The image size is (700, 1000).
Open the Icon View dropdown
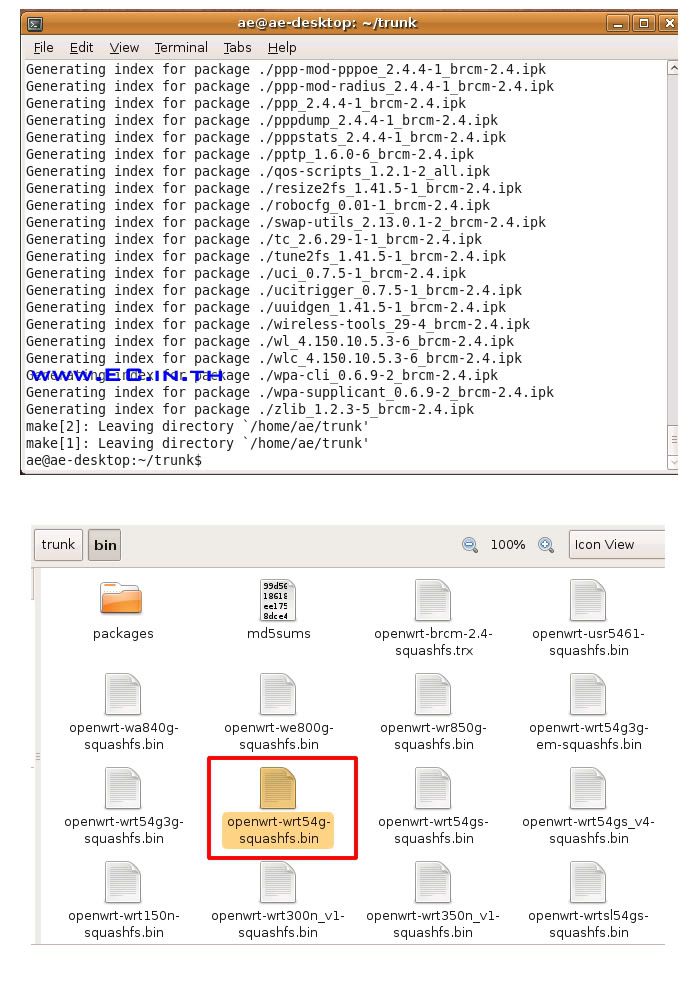(616, 545)
